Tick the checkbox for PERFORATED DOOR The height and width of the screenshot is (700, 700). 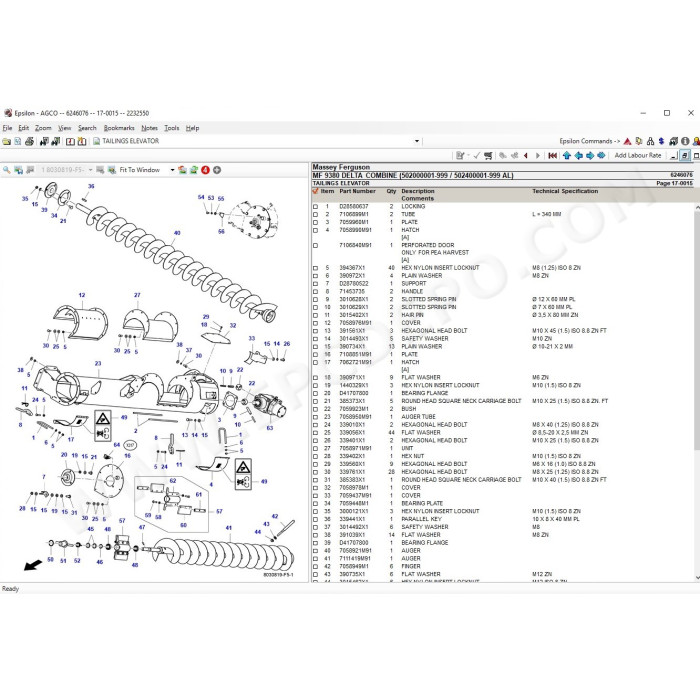(316, 246)
